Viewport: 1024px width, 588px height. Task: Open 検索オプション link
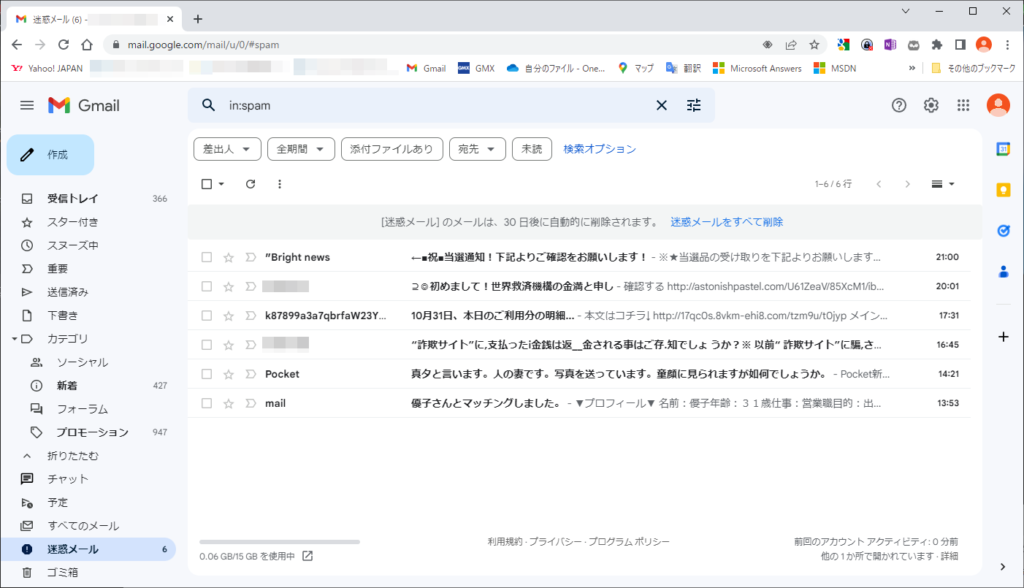coord(600,149)
